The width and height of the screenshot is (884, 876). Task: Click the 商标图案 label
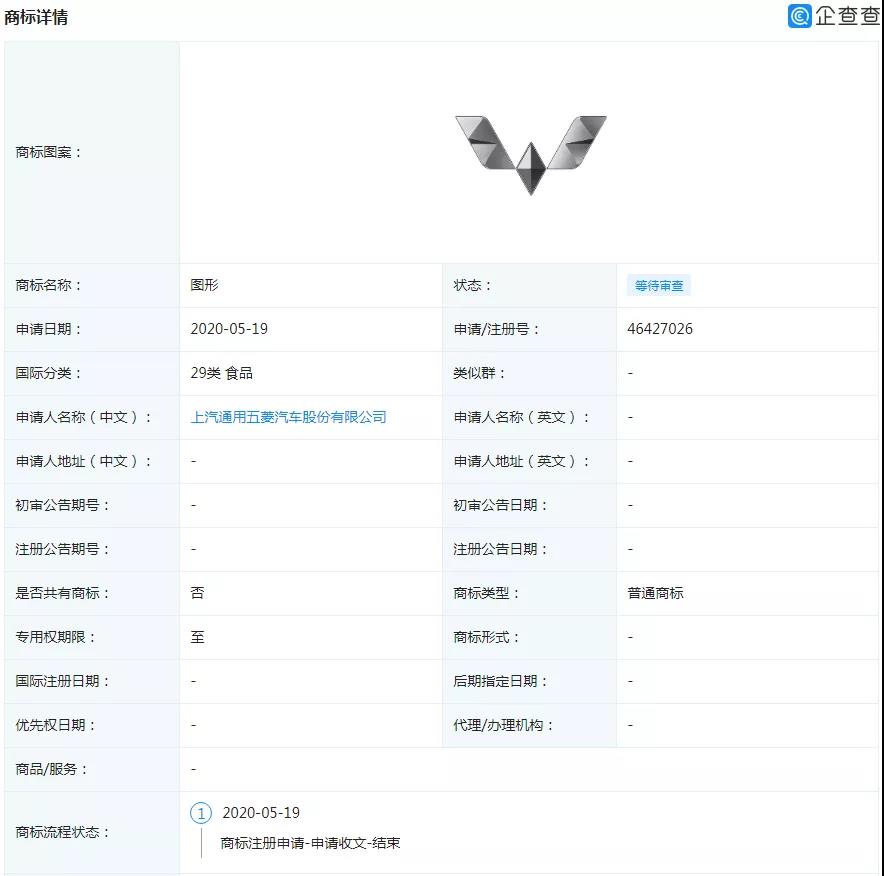(x=48, y=152)
